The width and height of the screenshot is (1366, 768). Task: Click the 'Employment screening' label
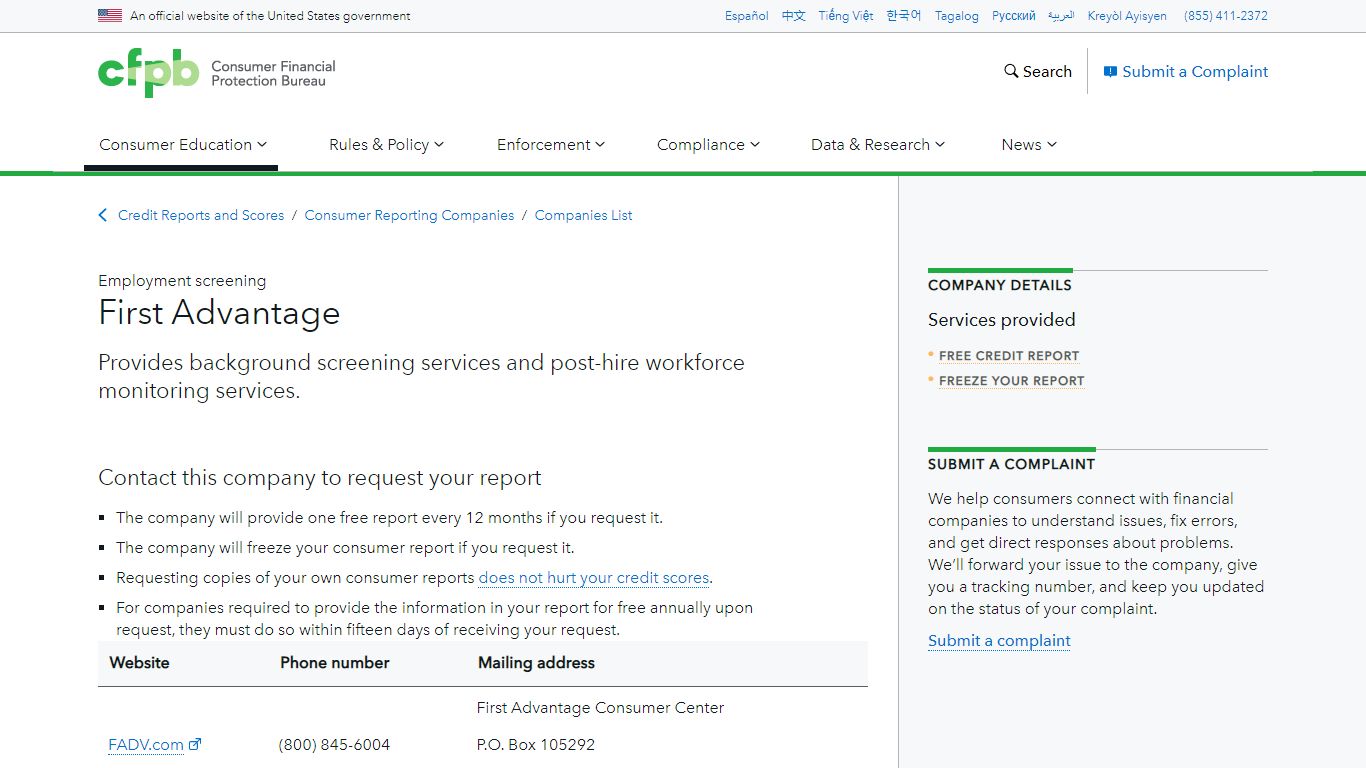[182, 281]
